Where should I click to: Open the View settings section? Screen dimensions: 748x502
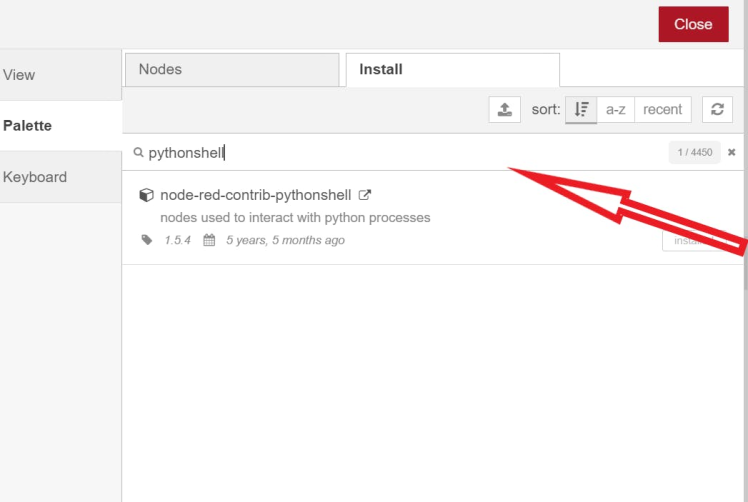(x=61, y=75)
